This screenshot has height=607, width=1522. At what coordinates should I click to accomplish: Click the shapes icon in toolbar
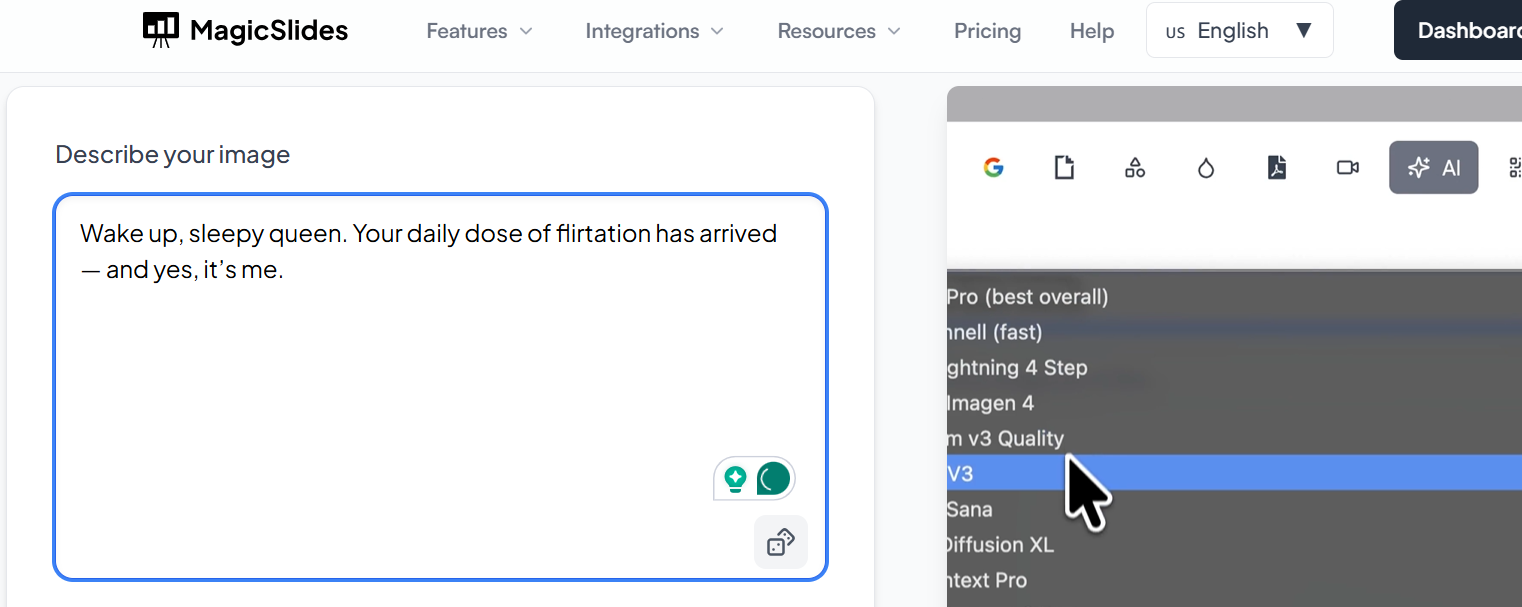point(1135,168)
